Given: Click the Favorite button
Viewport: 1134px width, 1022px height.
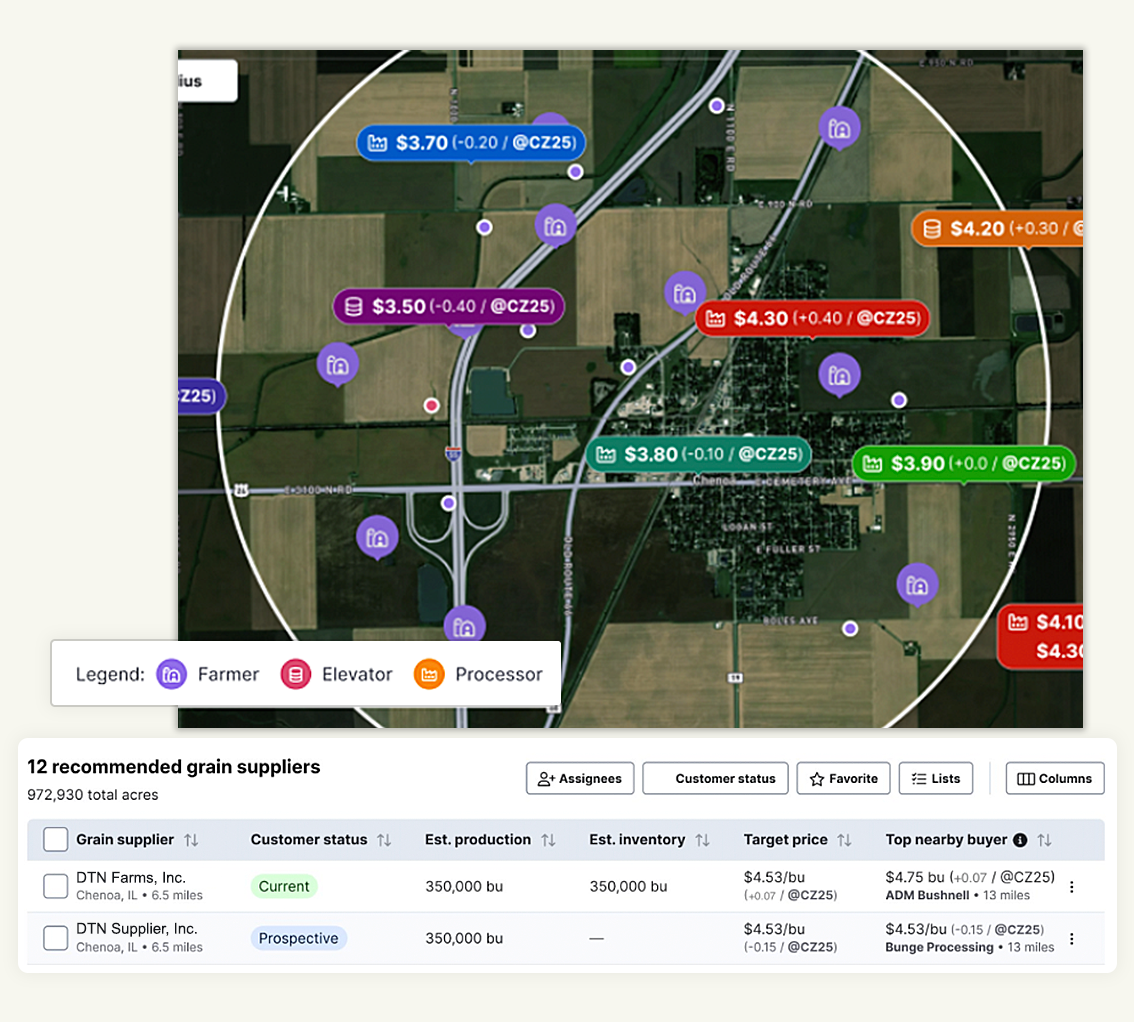Looking at the screenshot, I should [843, 779].
